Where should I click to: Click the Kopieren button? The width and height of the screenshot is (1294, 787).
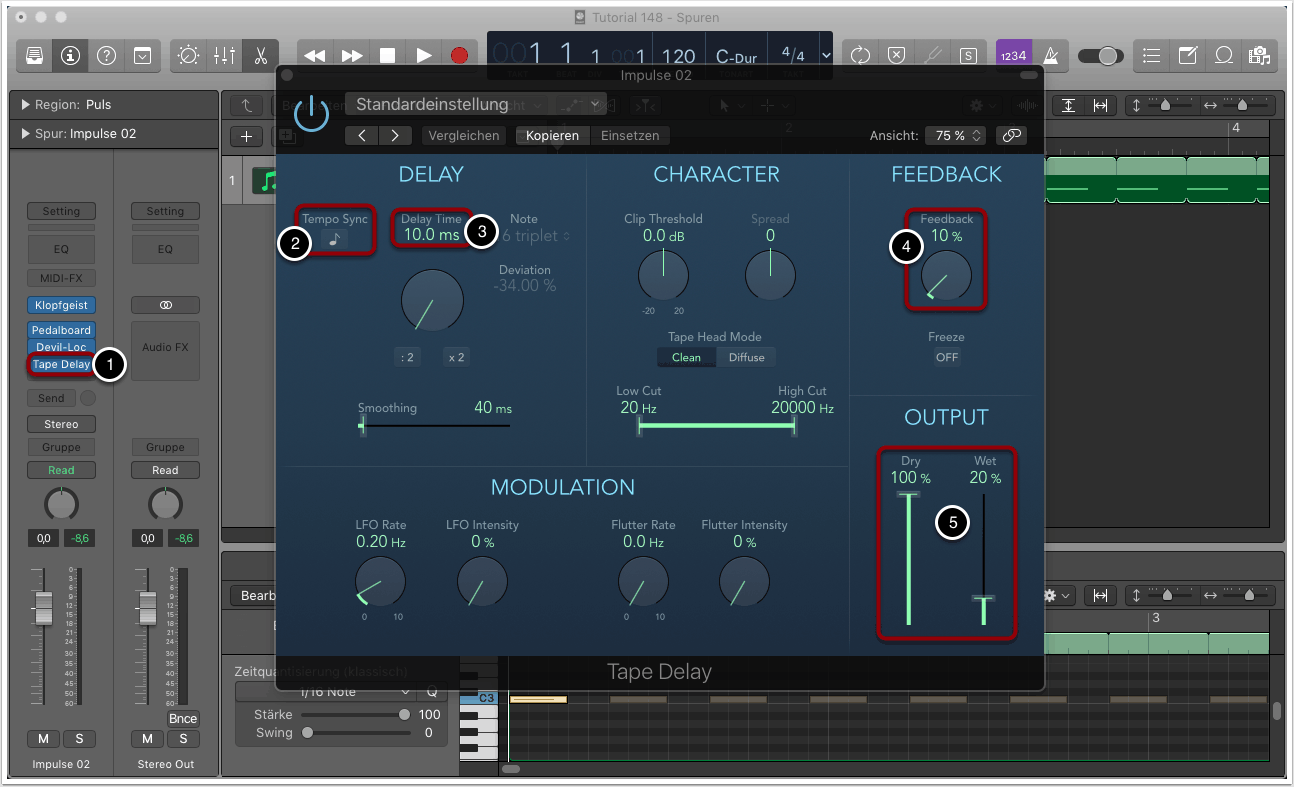pos(552,135)
